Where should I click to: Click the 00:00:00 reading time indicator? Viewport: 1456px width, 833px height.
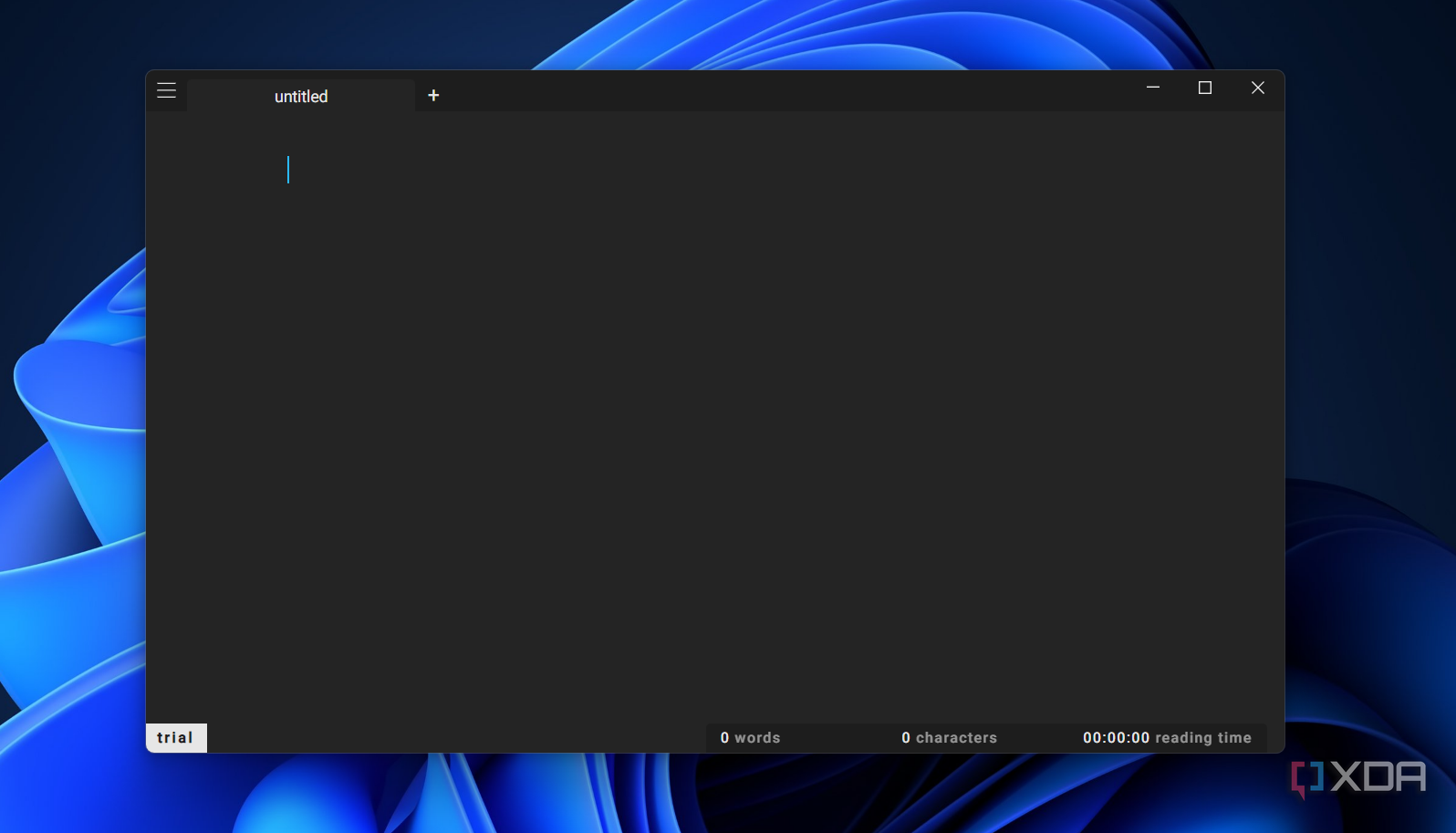tap(1167, 738)
